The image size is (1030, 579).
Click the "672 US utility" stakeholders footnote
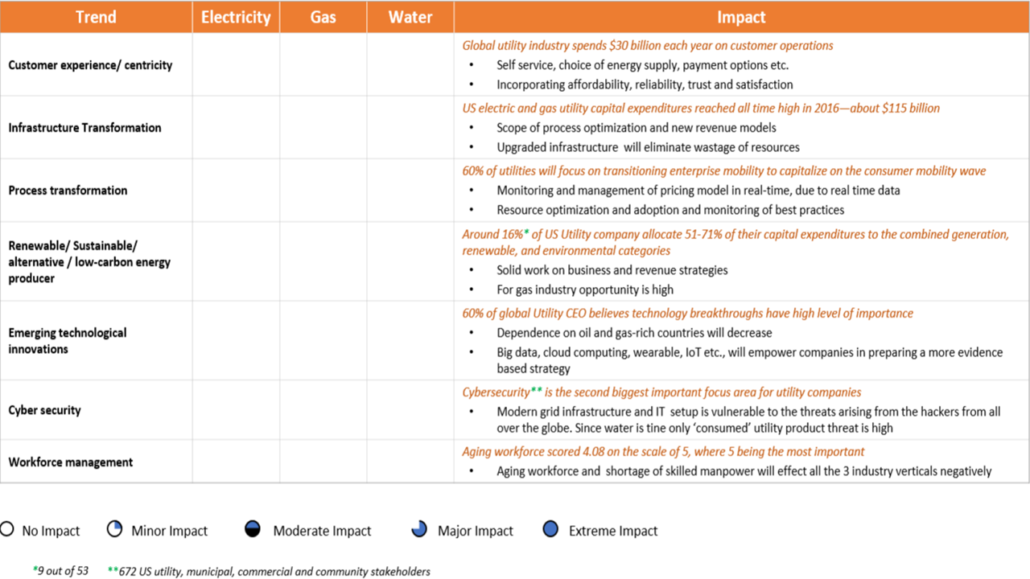pyautogui.click(x=273, y=571)
